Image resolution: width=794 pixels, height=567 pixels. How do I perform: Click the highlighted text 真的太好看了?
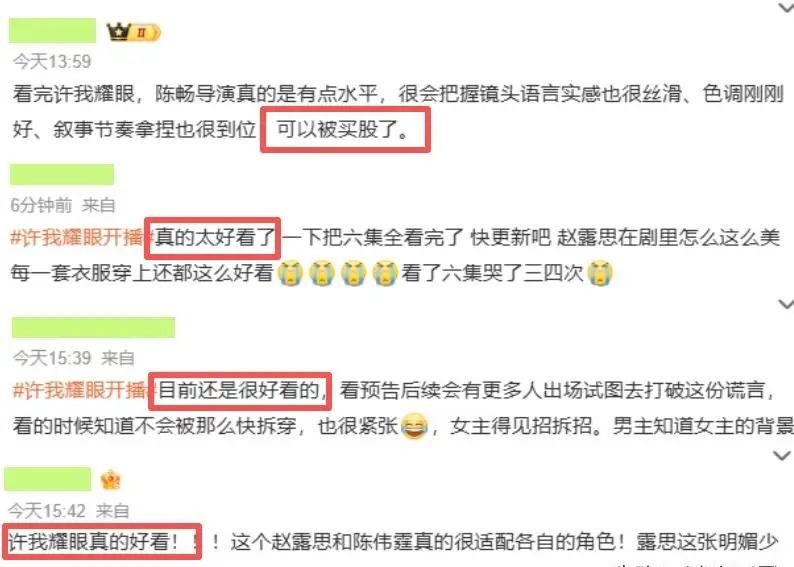(x=215, y=237)
